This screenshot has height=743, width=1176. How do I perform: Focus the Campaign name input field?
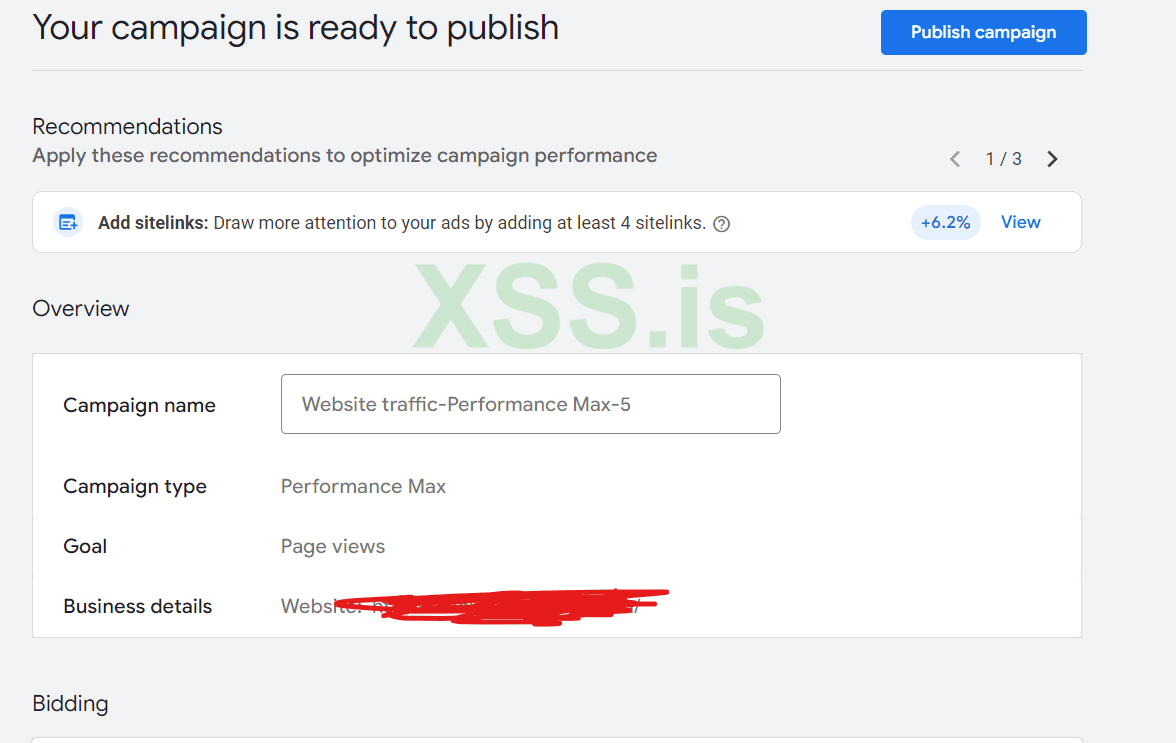click(530, 404)
